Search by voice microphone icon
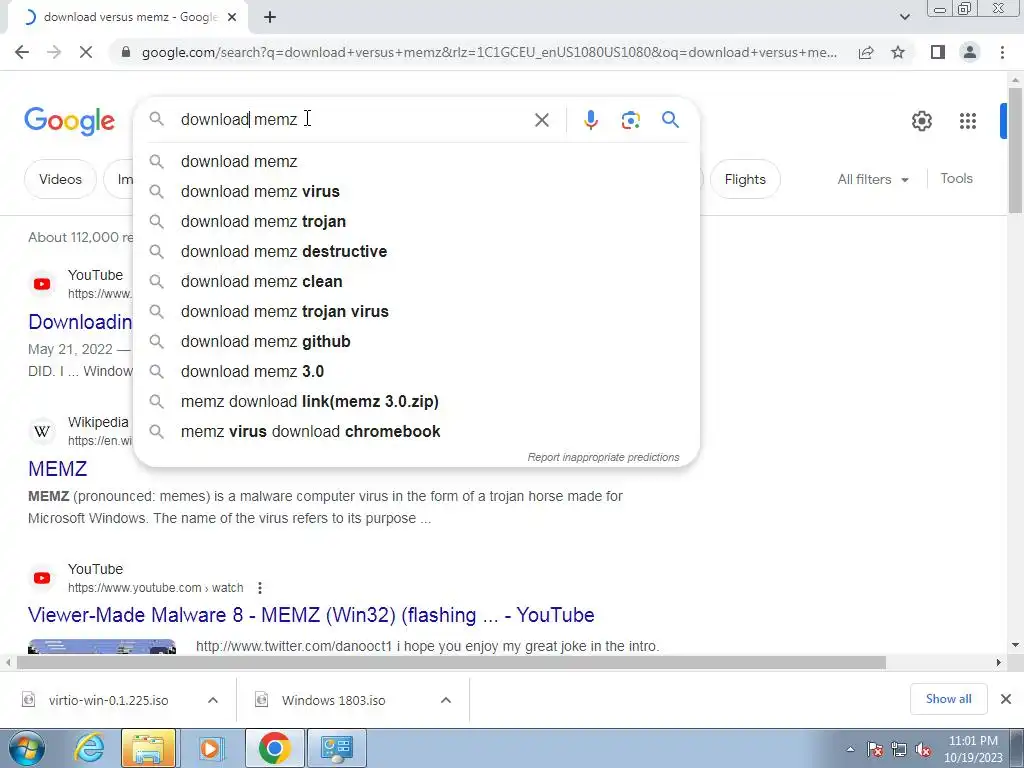Image resolution: width=1024 pixels, height=768 pixels. pos(590,120)
